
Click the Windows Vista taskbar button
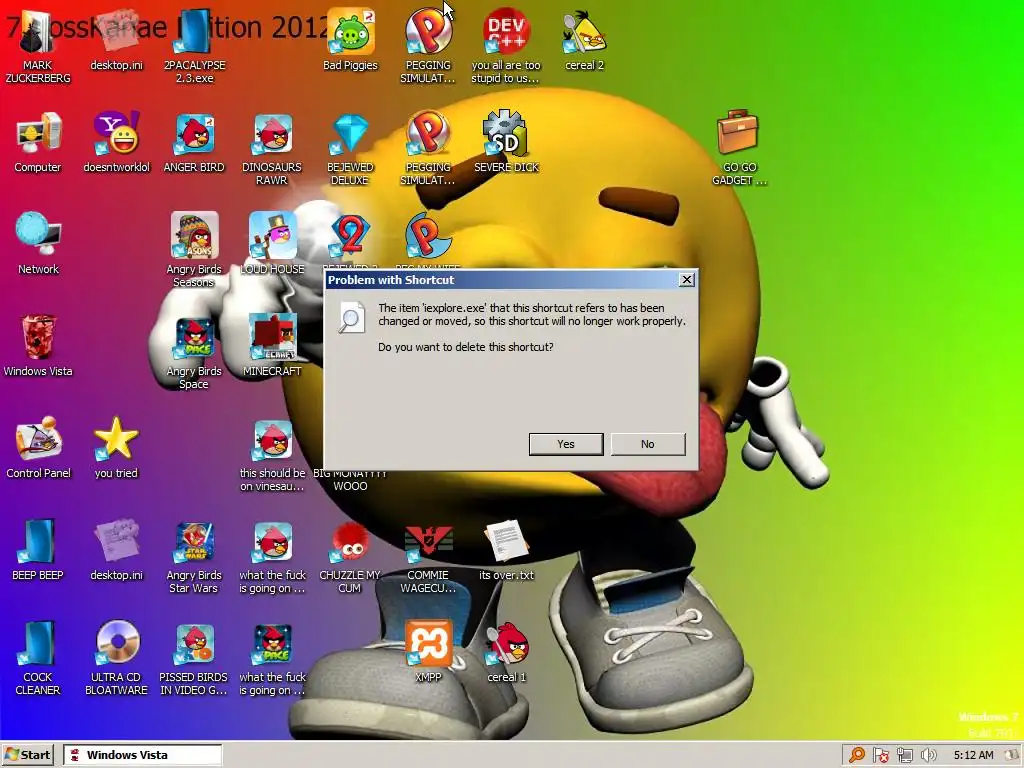142,755
